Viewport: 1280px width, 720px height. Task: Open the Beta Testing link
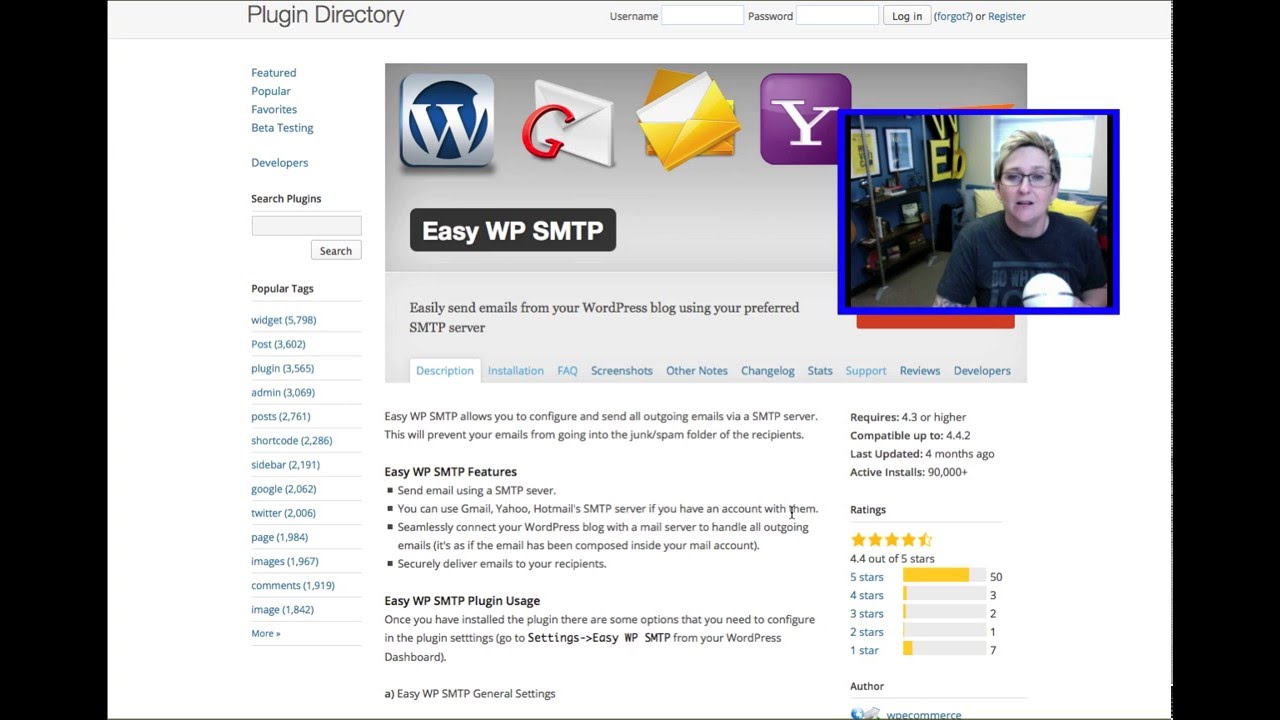click(282, 128)
